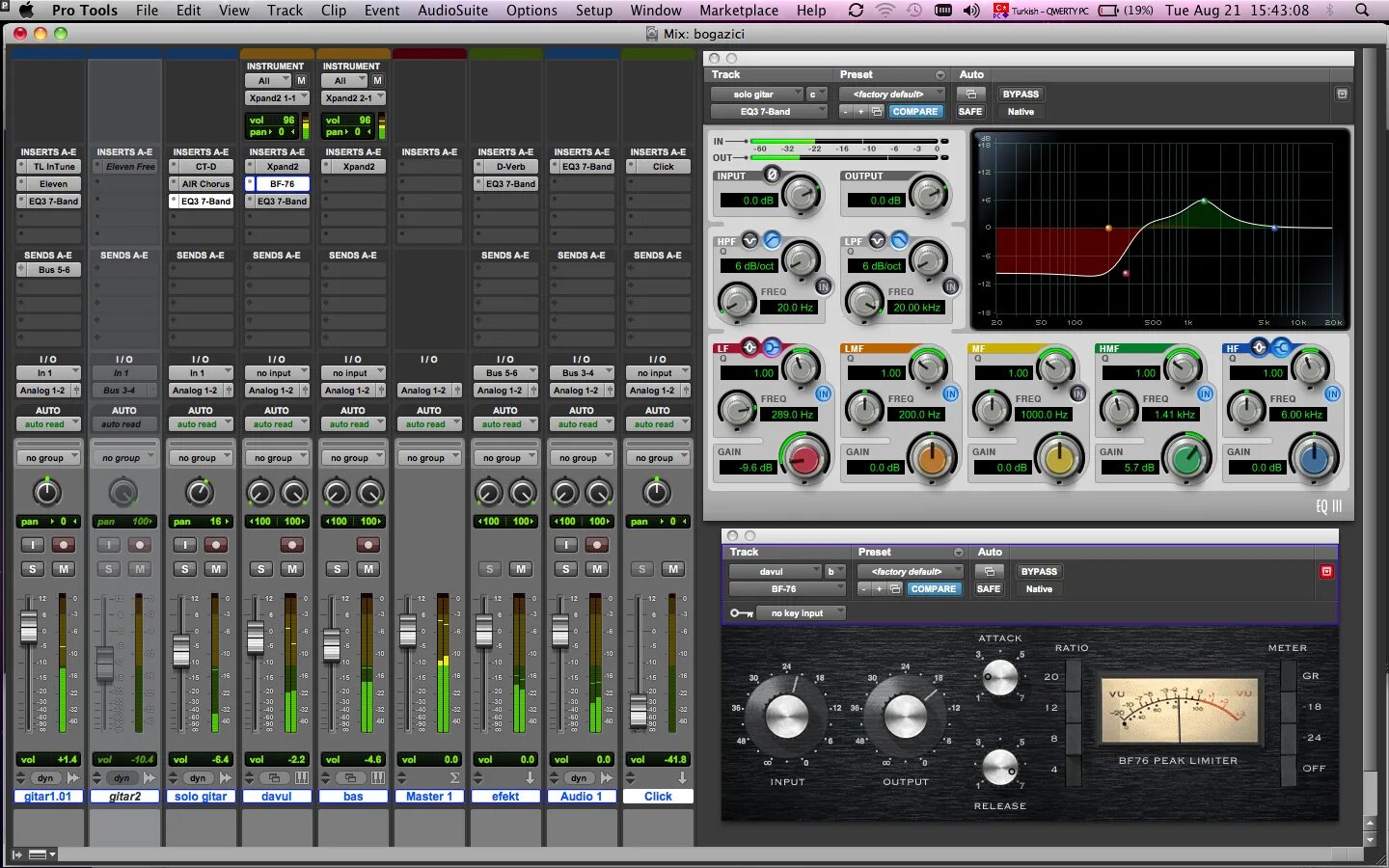Click the record-enable icon on the davul track
The width and height of the screenshot is (1389, 868).
(x=291, y=545)
